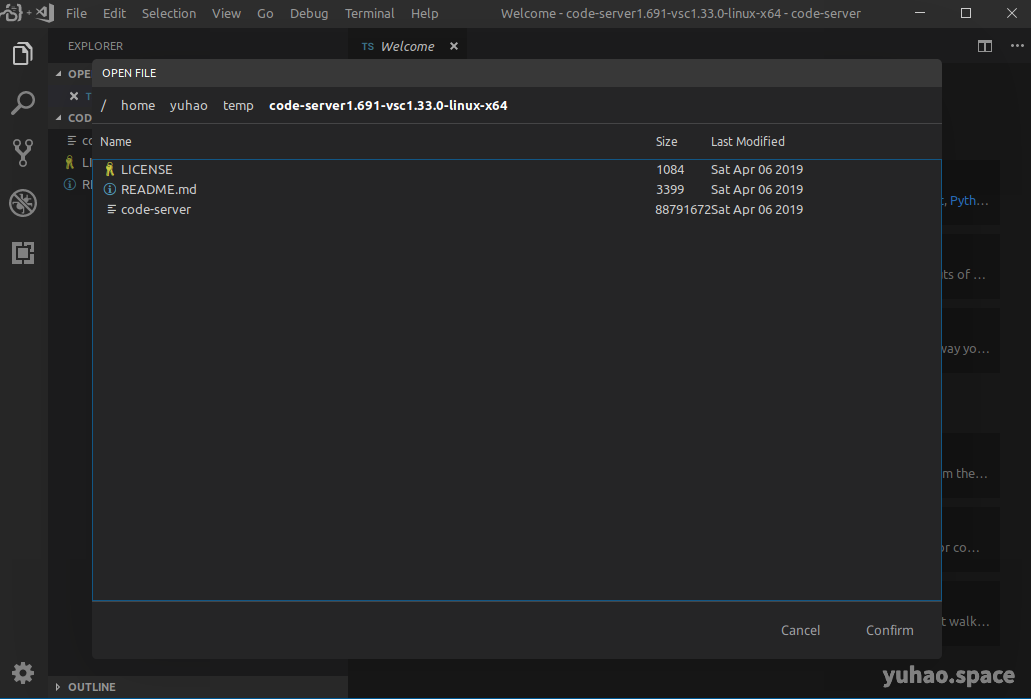Viewport: 1031px width, 699px height.
Task: Open the Debug menu
Action: [309, 13]
